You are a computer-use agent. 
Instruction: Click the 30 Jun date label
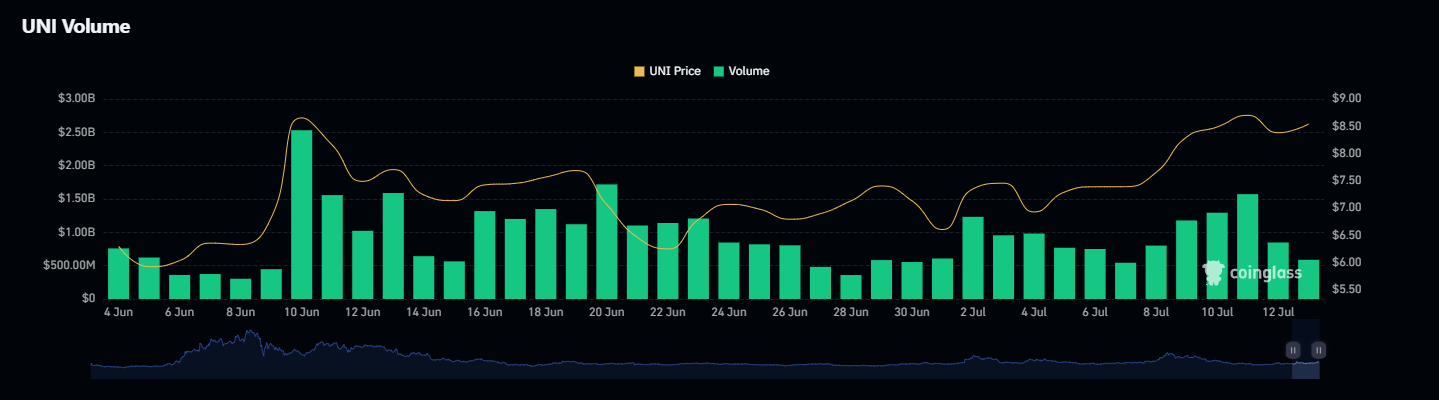(x=912, y=312)
